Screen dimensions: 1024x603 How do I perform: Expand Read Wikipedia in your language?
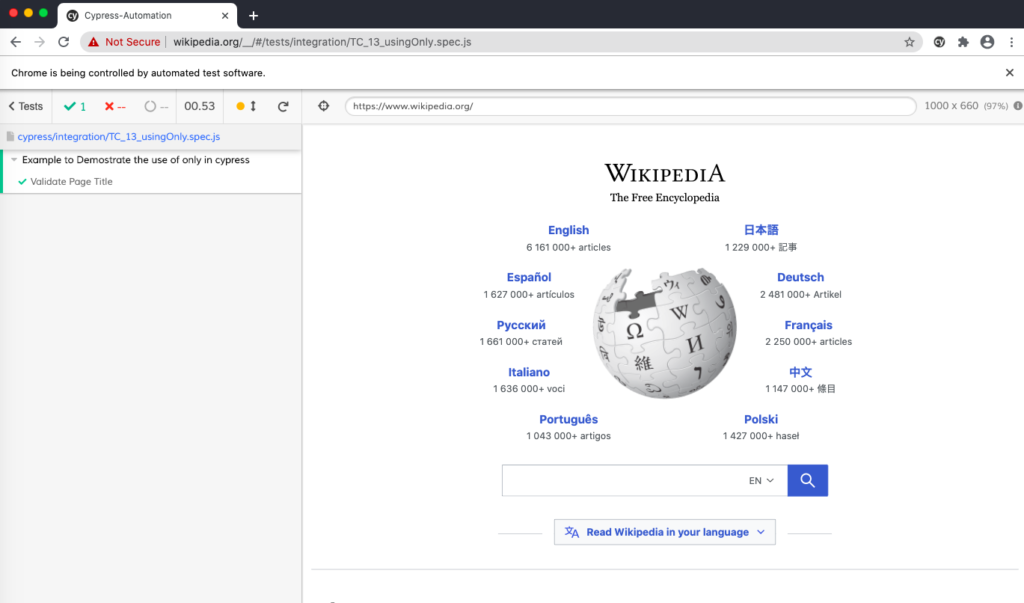tap(665, 532)
